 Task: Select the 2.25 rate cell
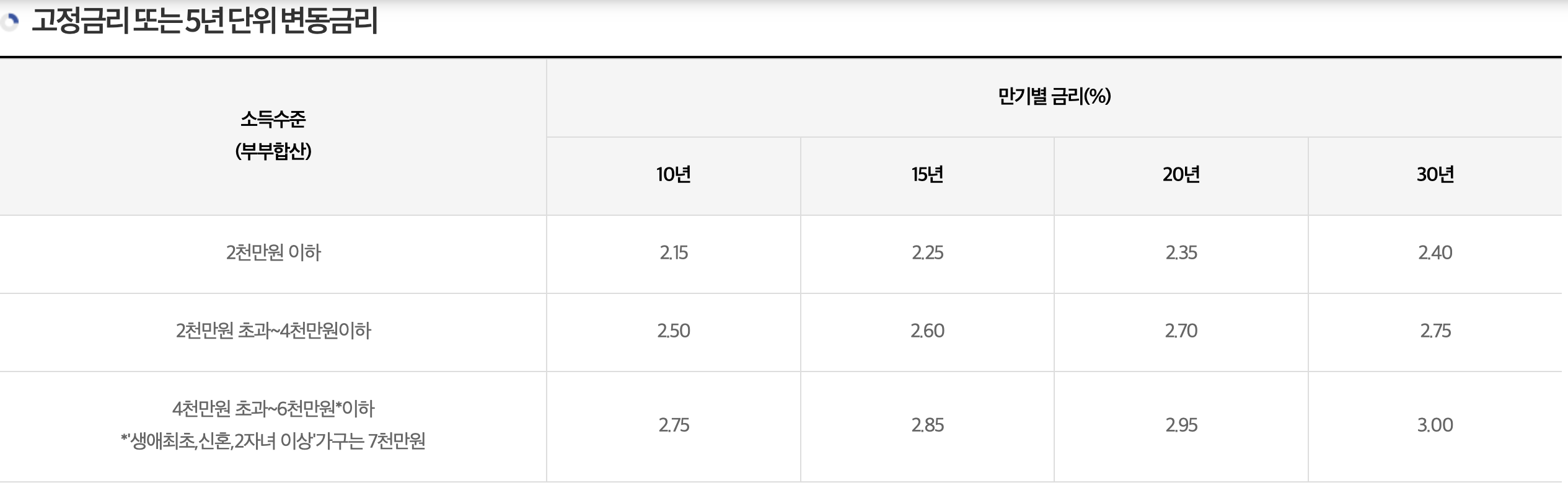click(927, 254)
